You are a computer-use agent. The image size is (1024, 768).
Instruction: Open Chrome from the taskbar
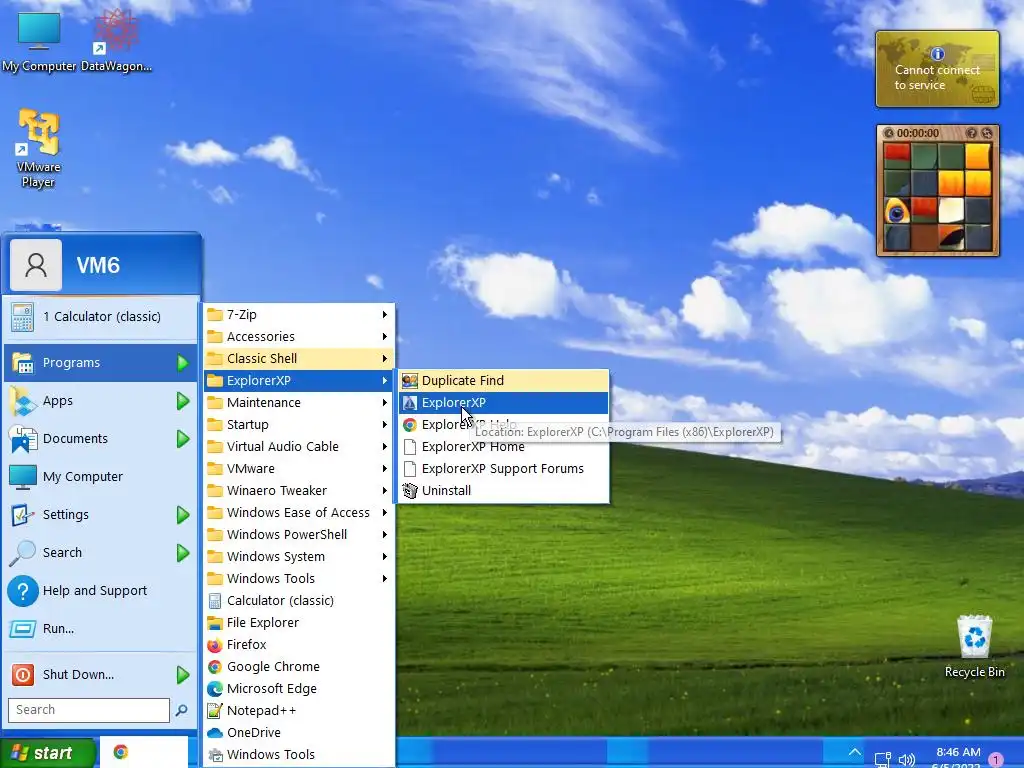click(121, 752)
